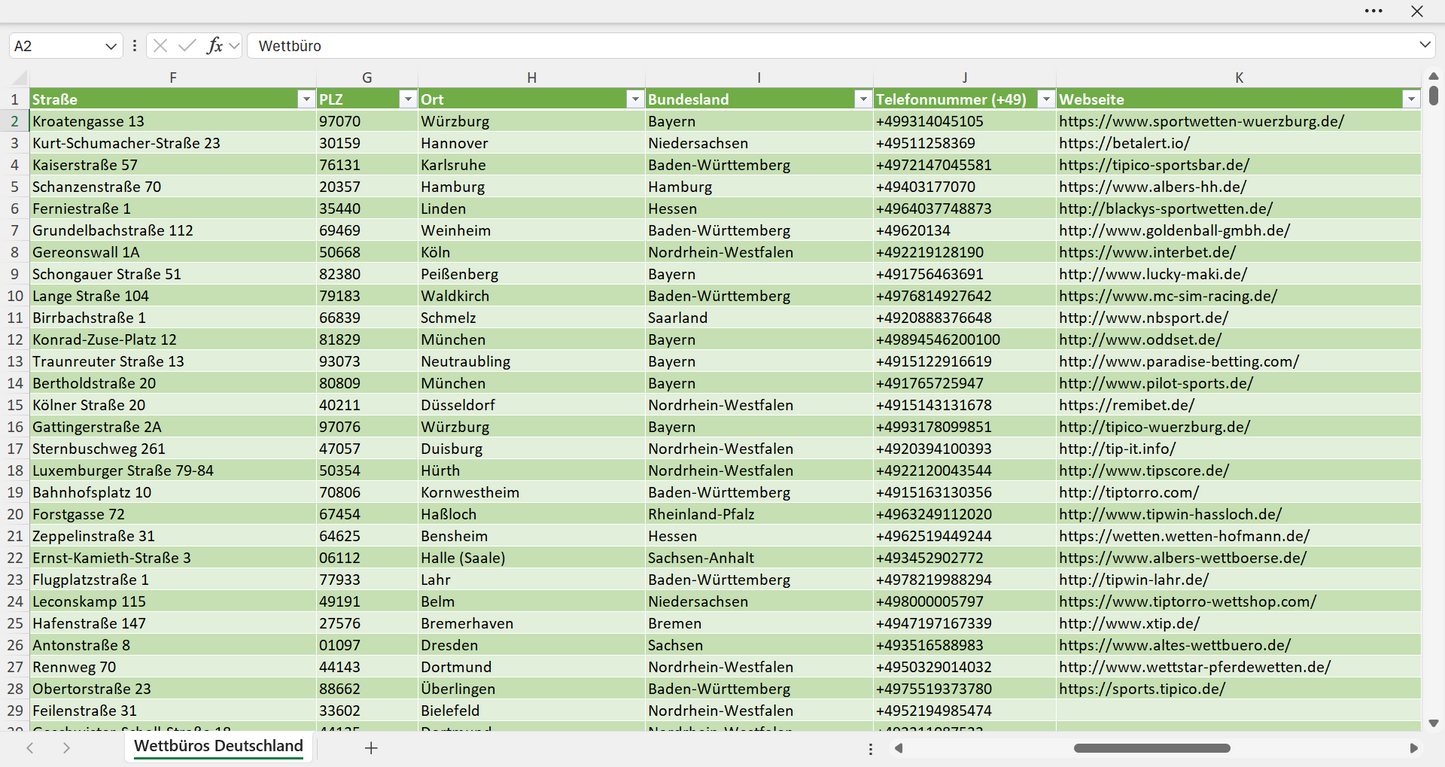
Task: Select cell containing Kroatengasse 13
Action: tap(173, 121)
